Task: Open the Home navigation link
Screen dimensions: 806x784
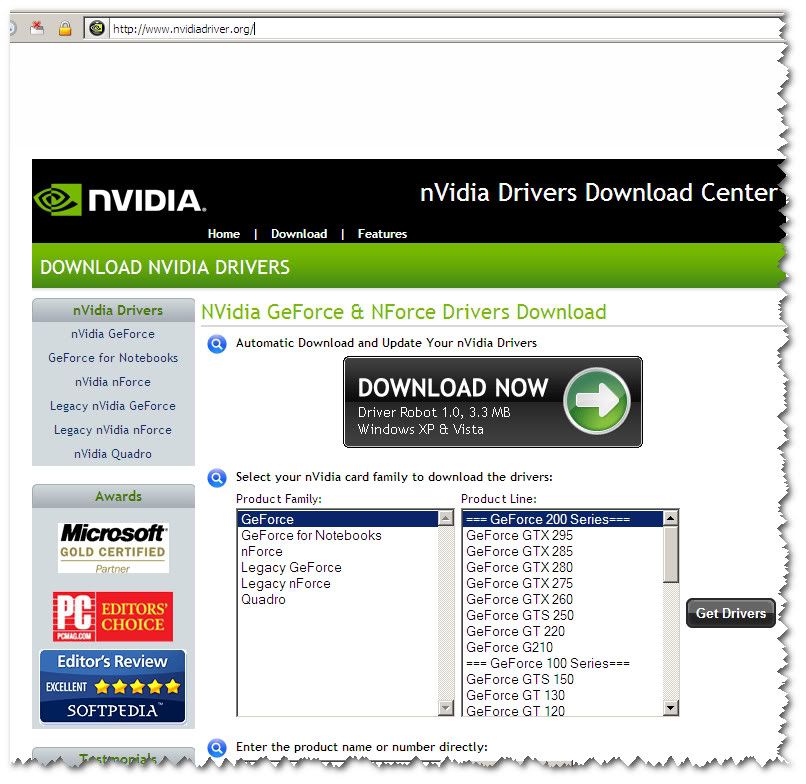Action: [223, 234]
